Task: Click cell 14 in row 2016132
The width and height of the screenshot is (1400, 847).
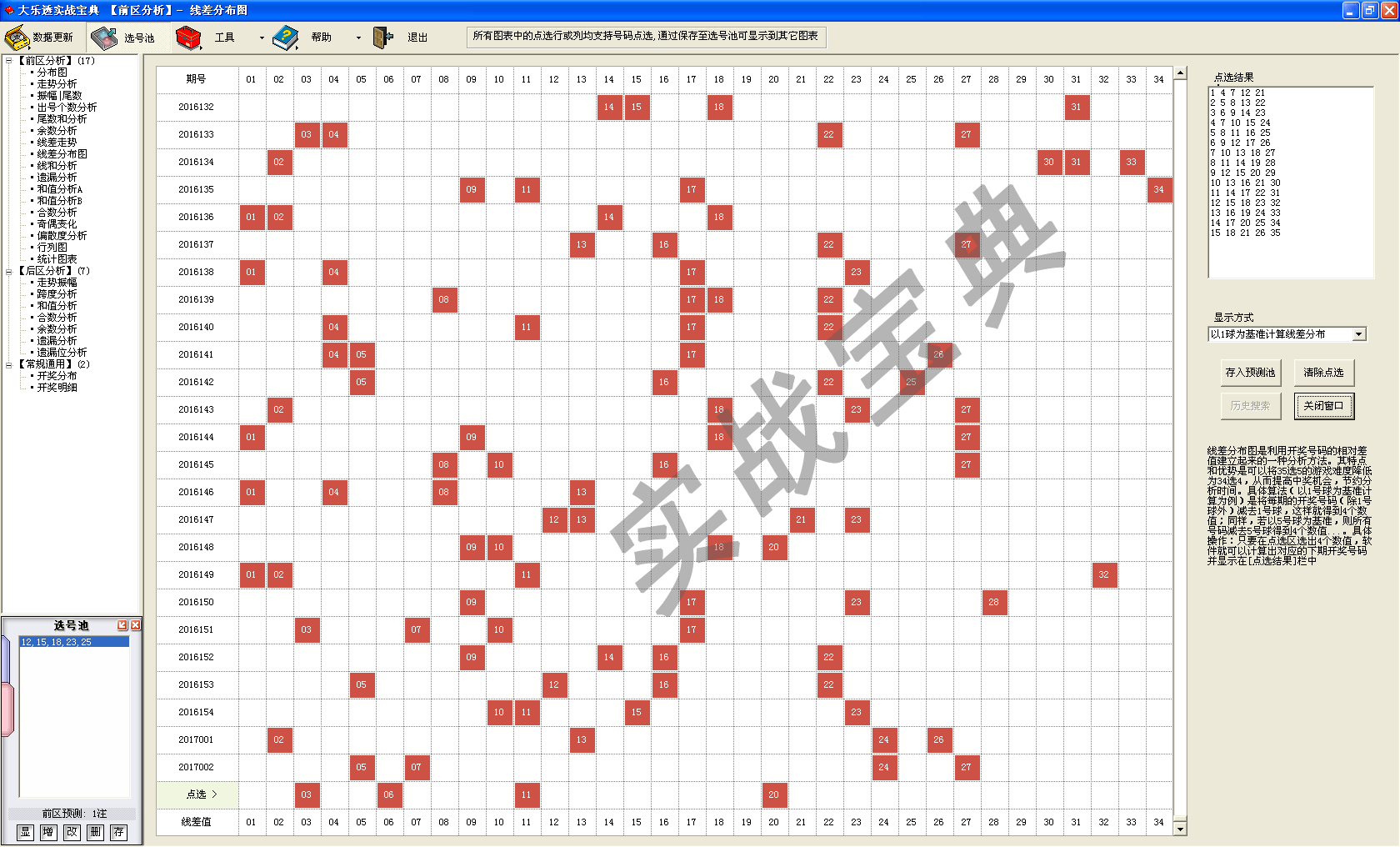Action: pos(608,107)
